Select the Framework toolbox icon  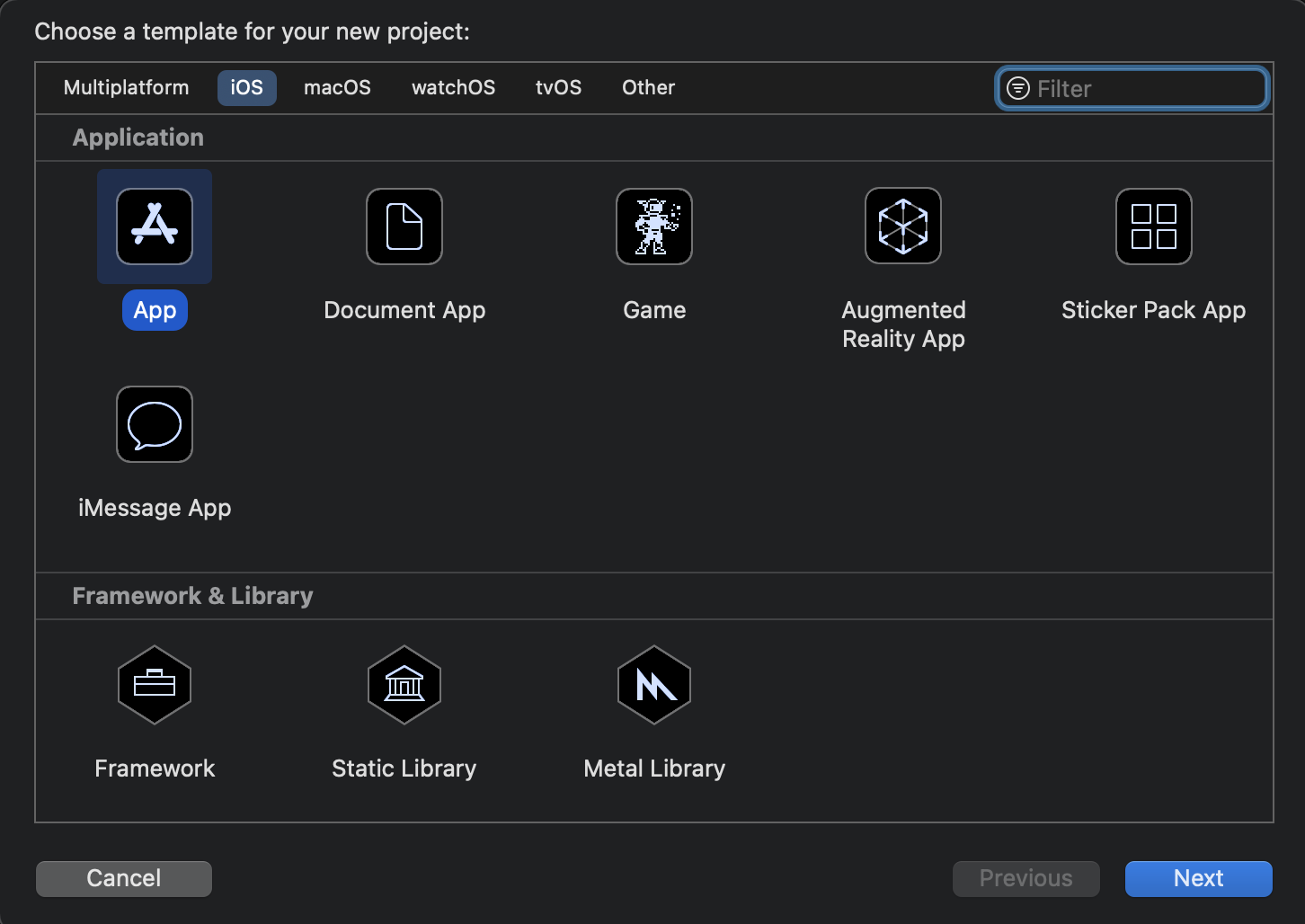(x=155, y=685)
